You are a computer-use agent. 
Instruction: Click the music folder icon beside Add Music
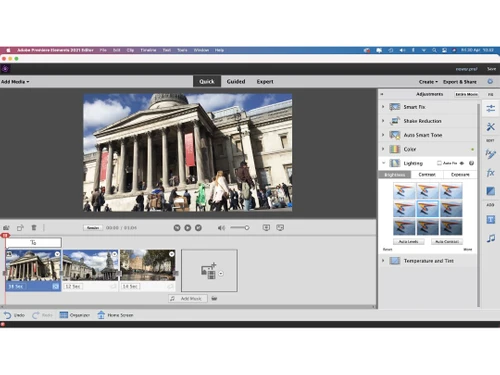tap(214, 298)
